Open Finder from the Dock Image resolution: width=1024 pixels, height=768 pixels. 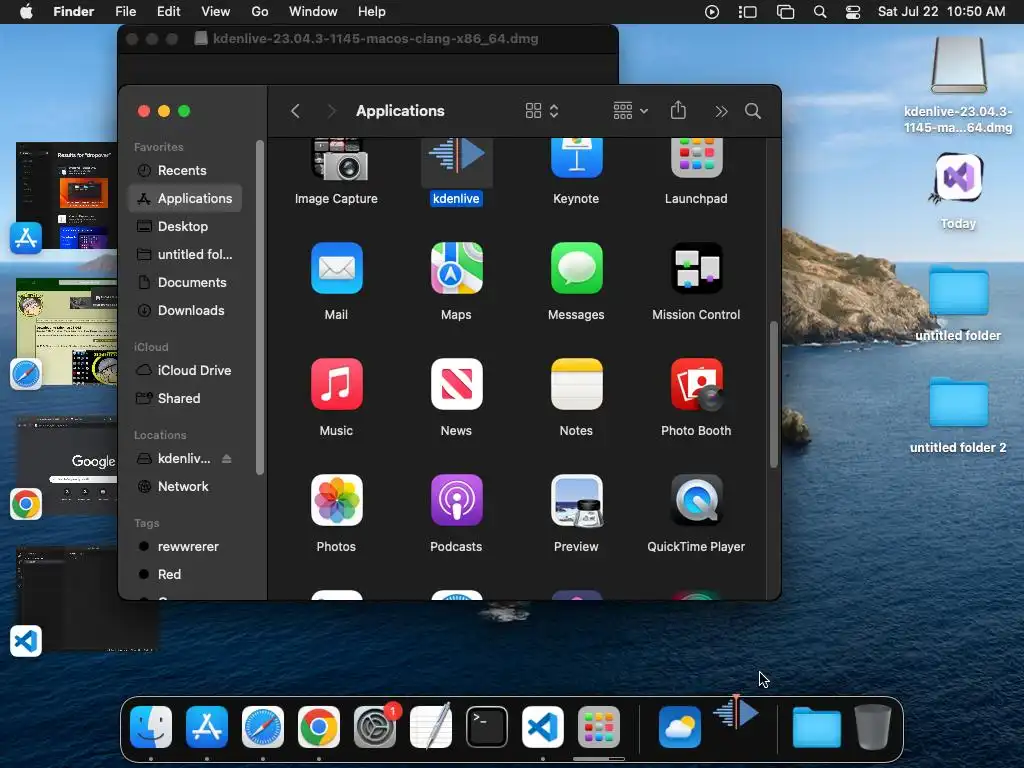coord(151,727)
